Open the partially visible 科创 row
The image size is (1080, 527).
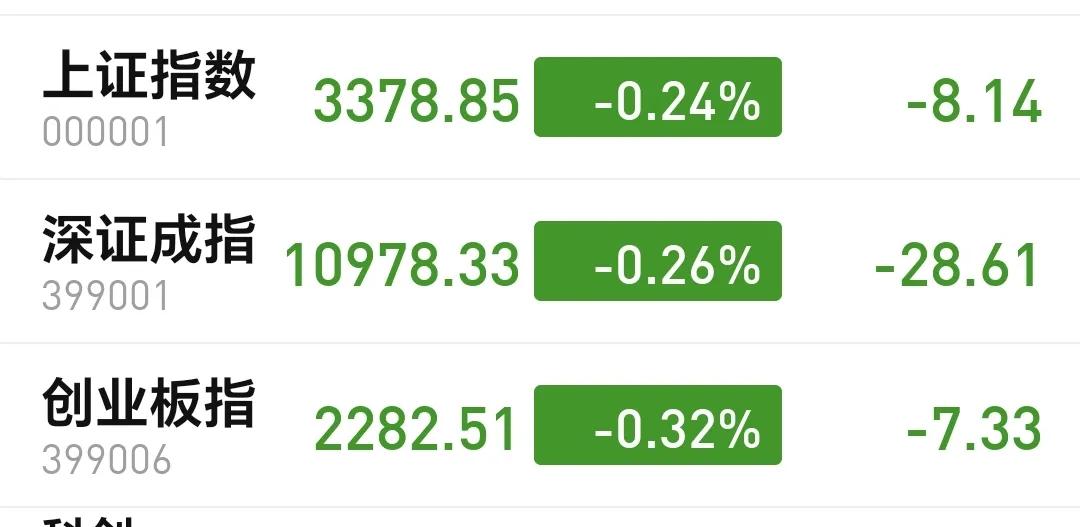click(540, 518)
